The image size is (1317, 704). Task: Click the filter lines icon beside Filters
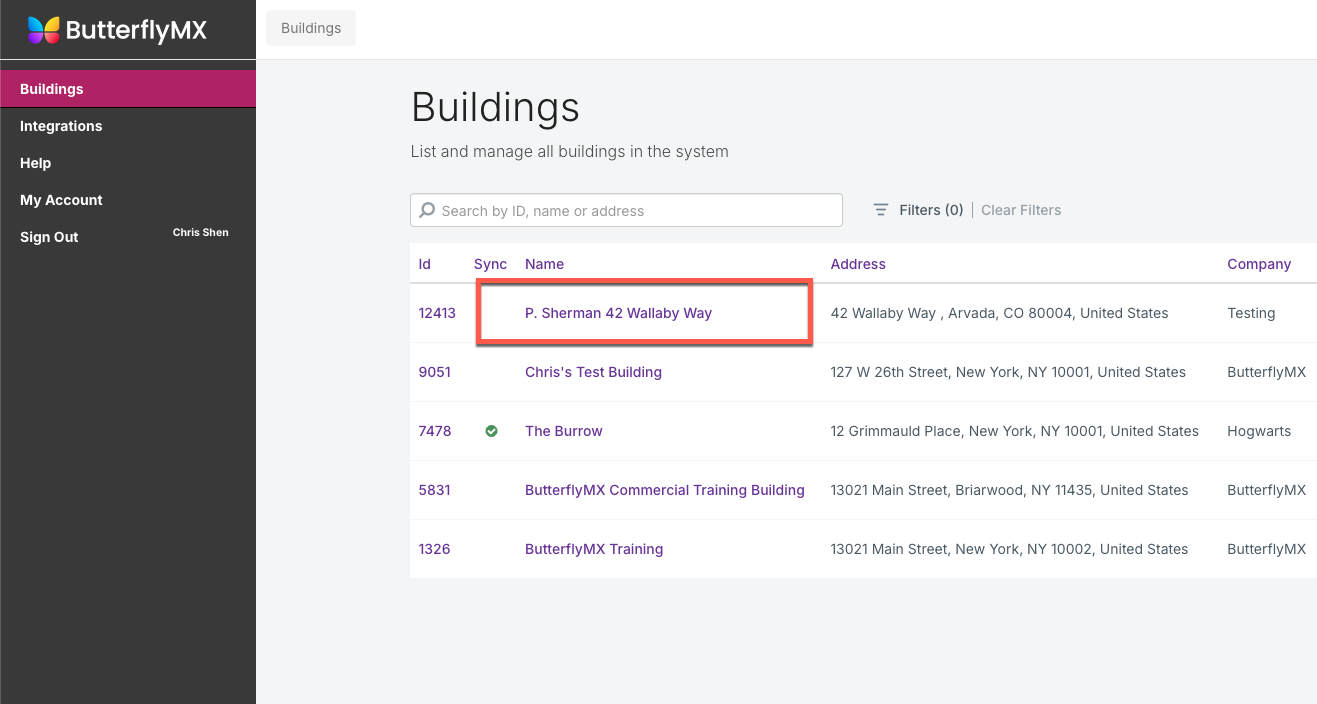[881, 210]
